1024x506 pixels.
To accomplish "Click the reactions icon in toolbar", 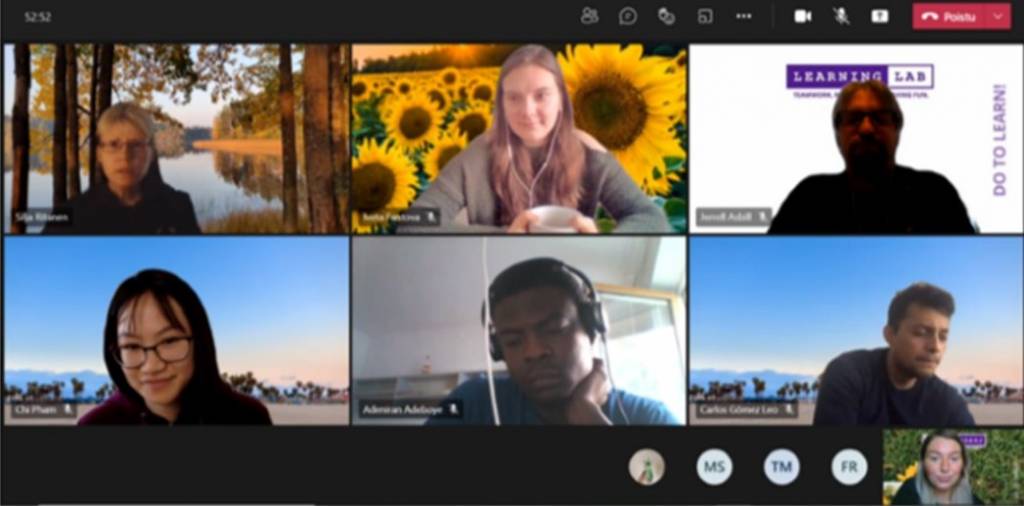I will pos(666,16).
